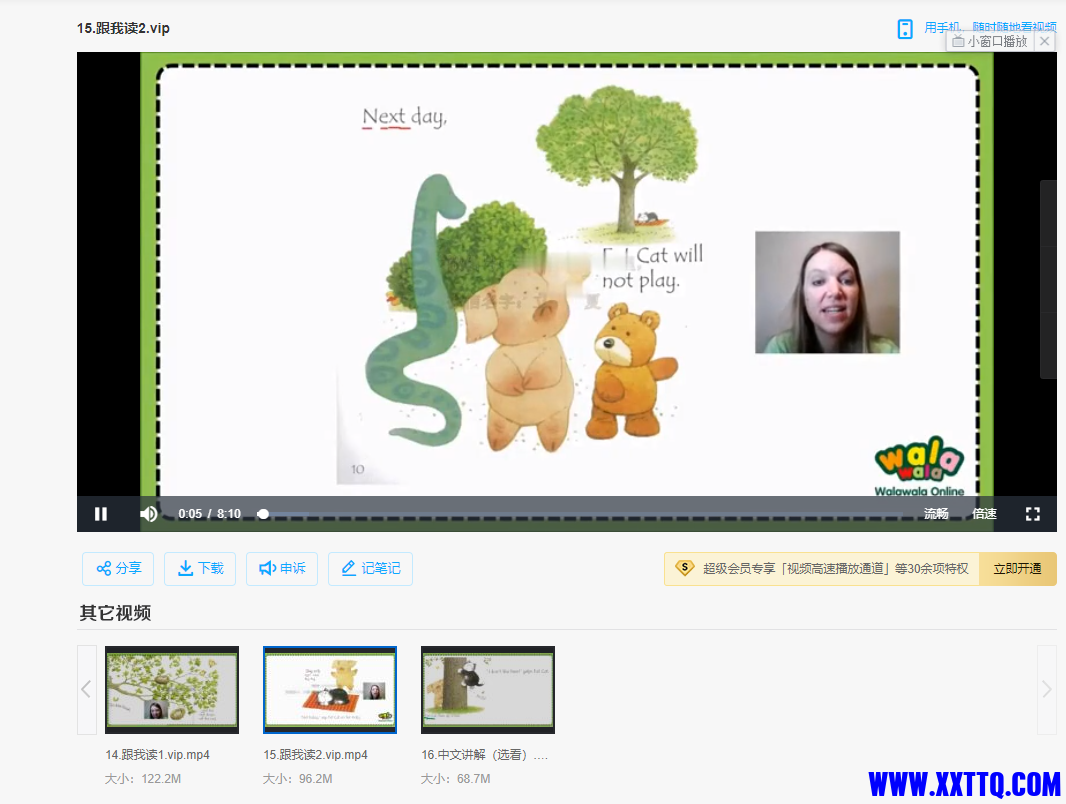Image resolution: width=1066 pixels, height=804 pixels.
Task: Seek using the video progress bar
Action: click(x=581, y=514)
